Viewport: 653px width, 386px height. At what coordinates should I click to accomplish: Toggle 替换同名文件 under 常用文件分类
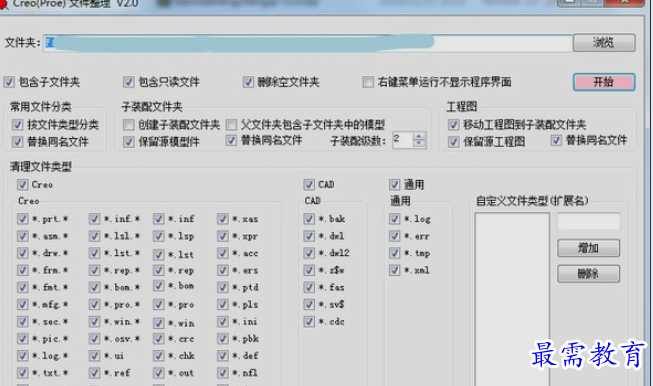(x=17, y=142)
